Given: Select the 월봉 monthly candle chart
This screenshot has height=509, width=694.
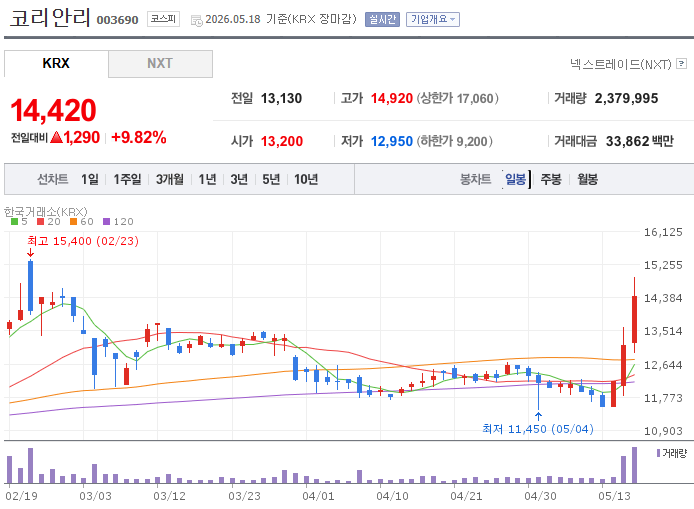Looking at the screenshot, I should tap(588, 179).
